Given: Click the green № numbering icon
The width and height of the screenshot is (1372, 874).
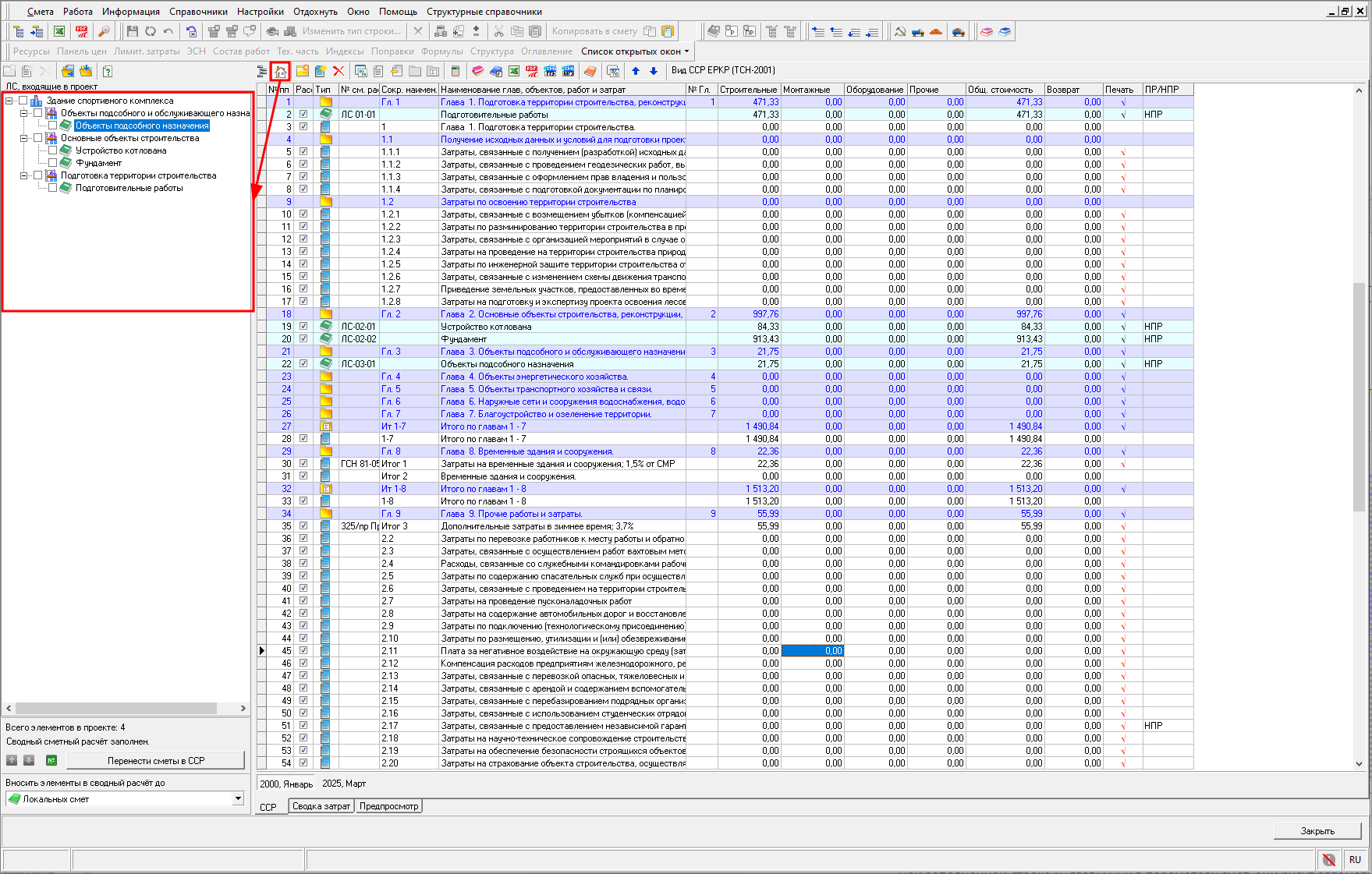Looking at the screenshot, I should (51, 760).
